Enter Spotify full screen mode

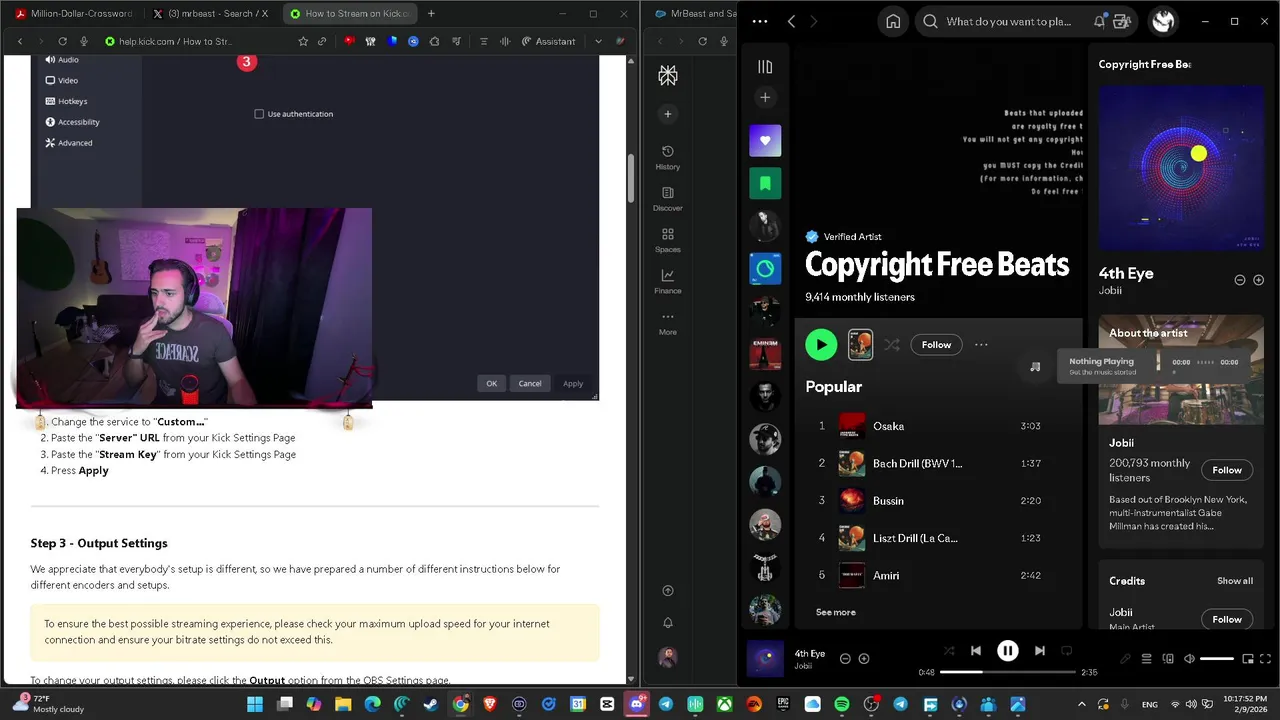1265,659
